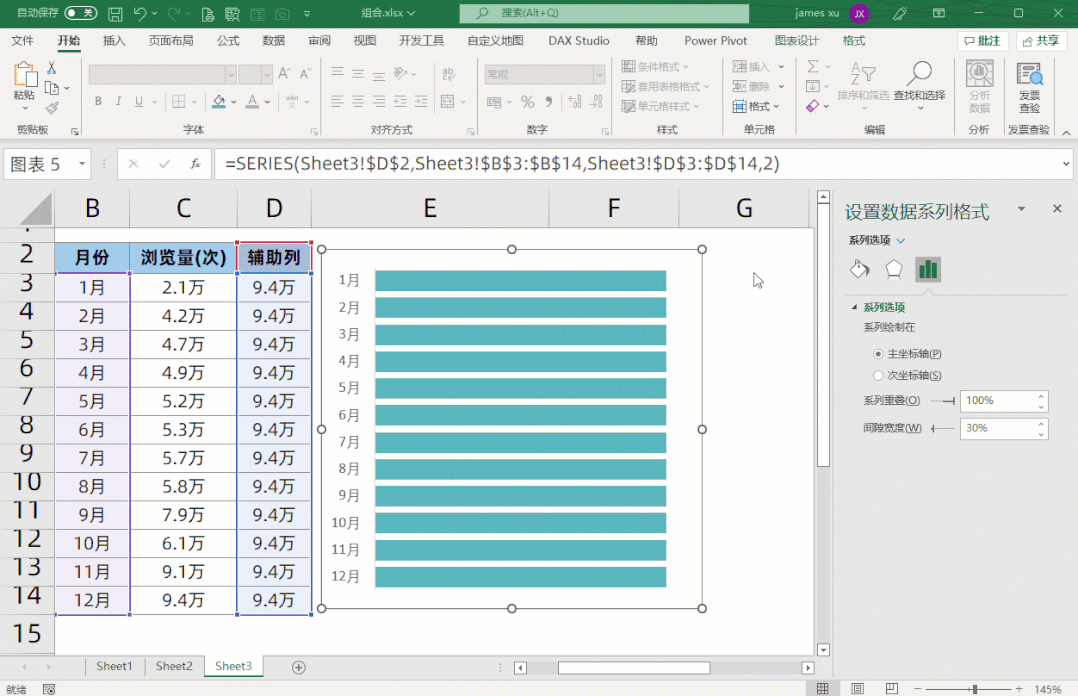Select Secondary Axis radio button

[x=878, y=376]
